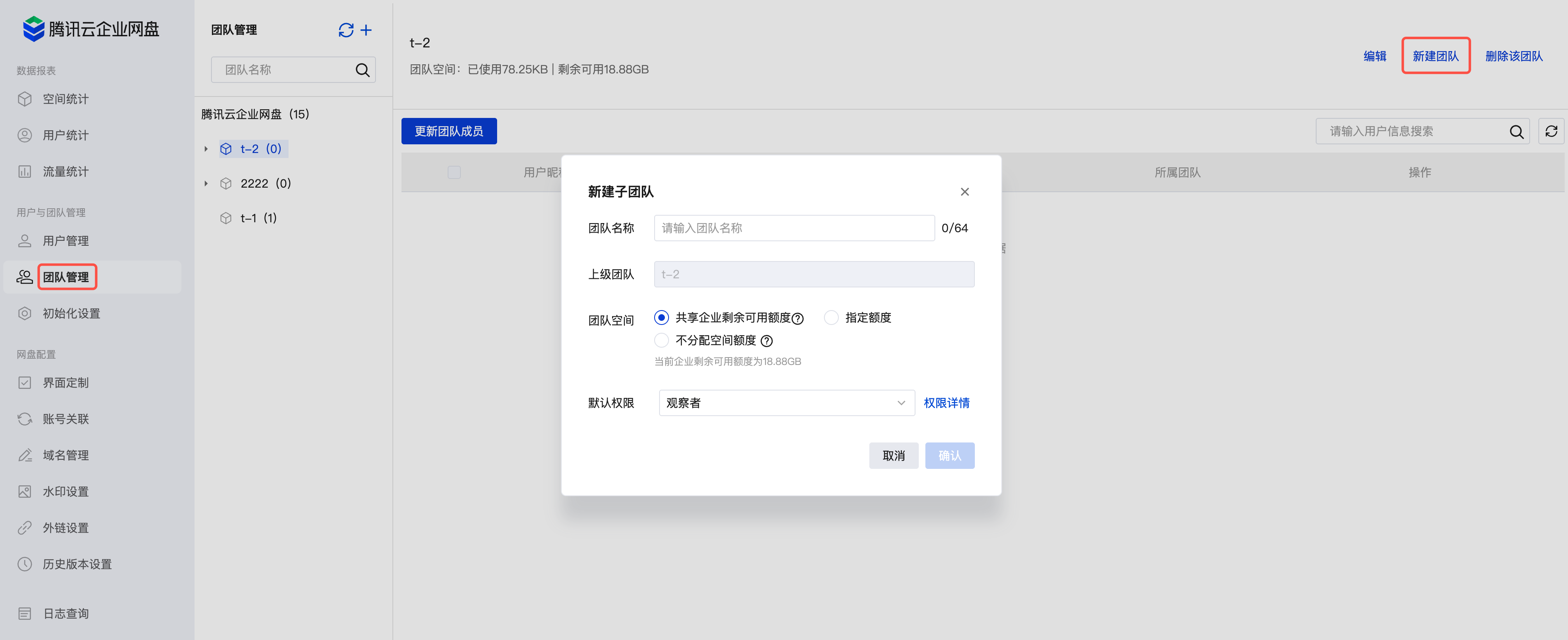Select 不分配空间额度 radio option
Screen dimensions: 1568x640
[661, 340]
